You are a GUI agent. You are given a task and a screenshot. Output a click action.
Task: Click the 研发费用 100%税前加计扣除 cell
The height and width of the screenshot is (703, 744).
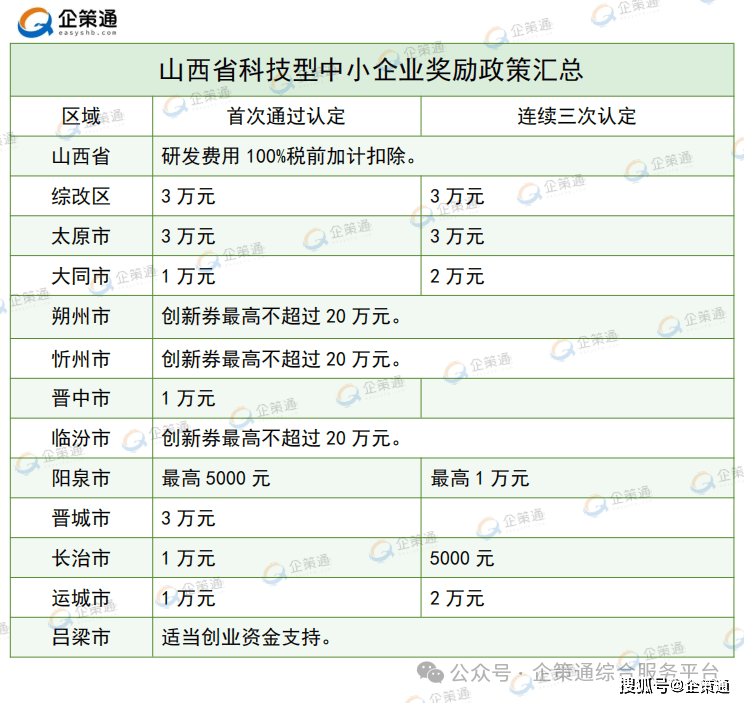click(x=288, y=157)
